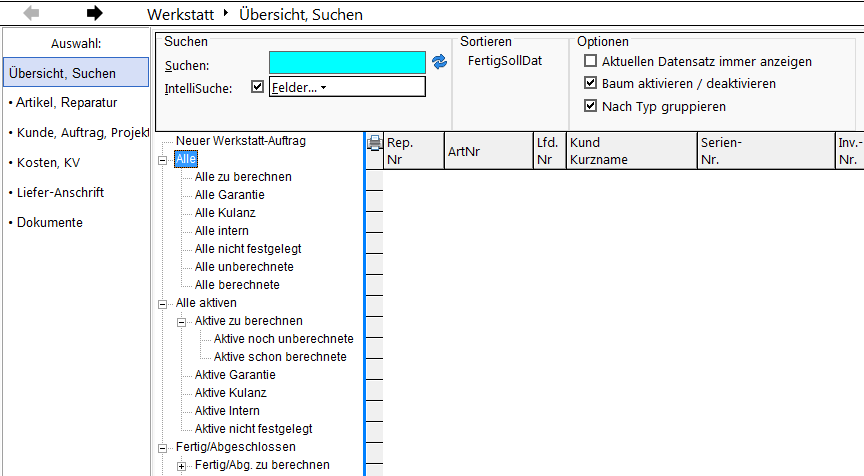864x476 pixels.
Task: Select Aktive Garantie
Action: (x=235, y=375)
